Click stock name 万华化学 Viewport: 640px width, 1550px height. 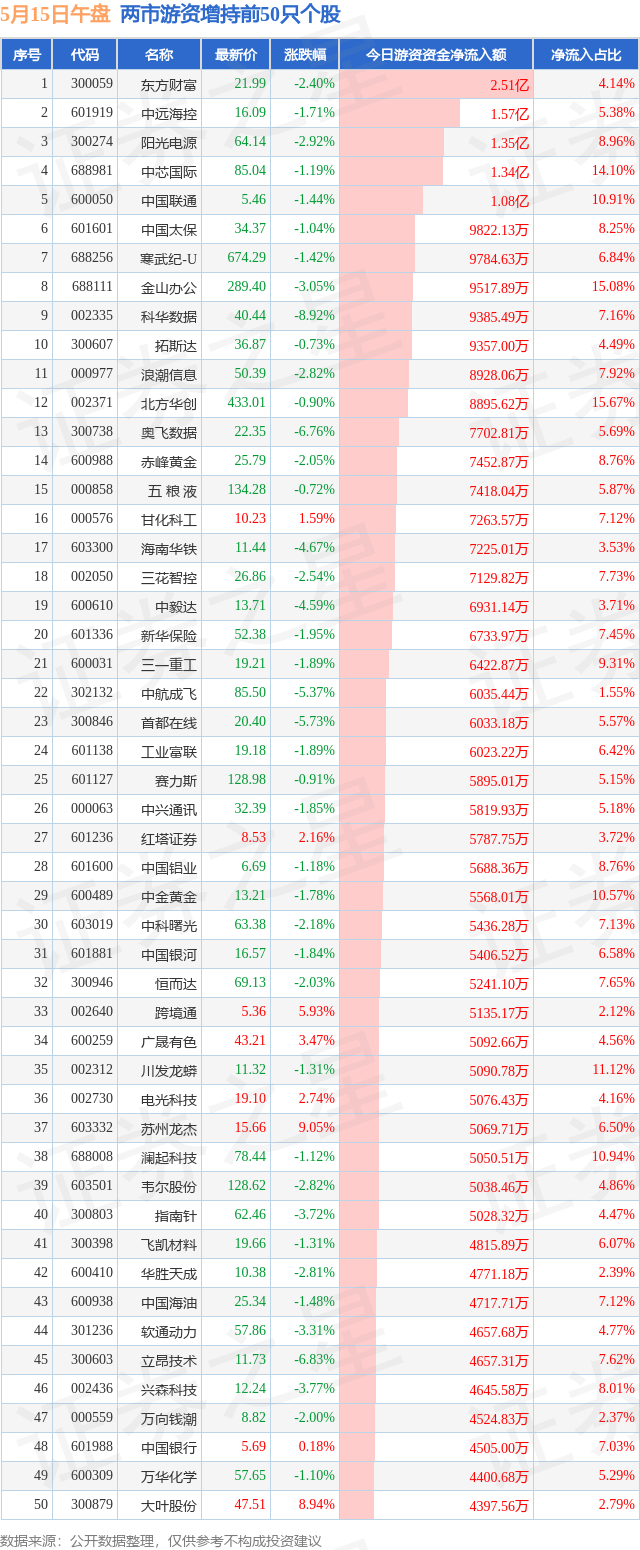click(x=169, y=1477)
